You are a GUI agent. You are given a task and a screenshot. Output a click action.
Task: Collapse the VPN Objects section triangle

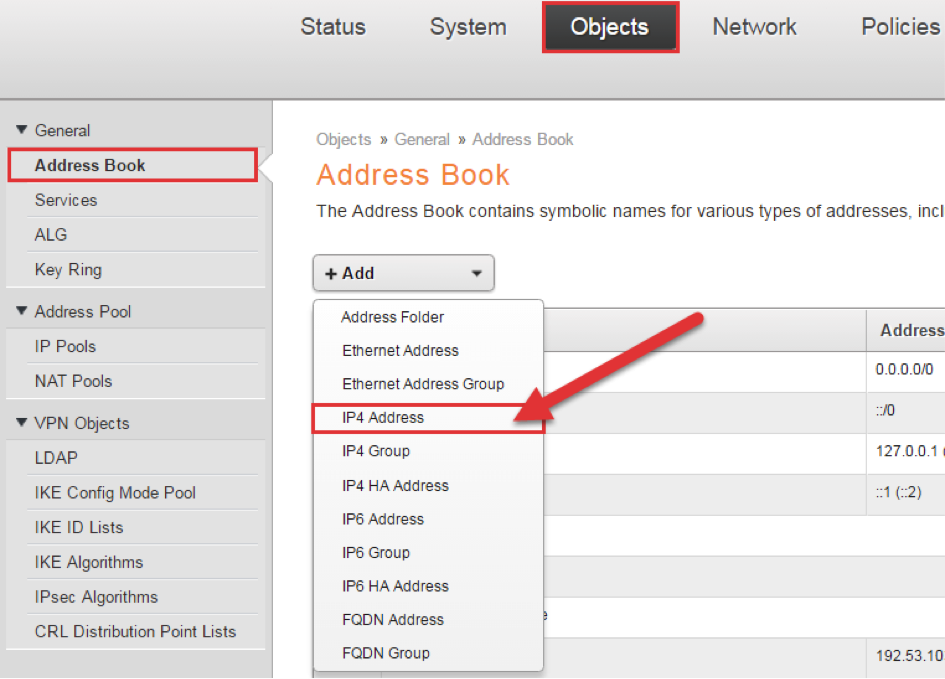(x=22, y=422)
